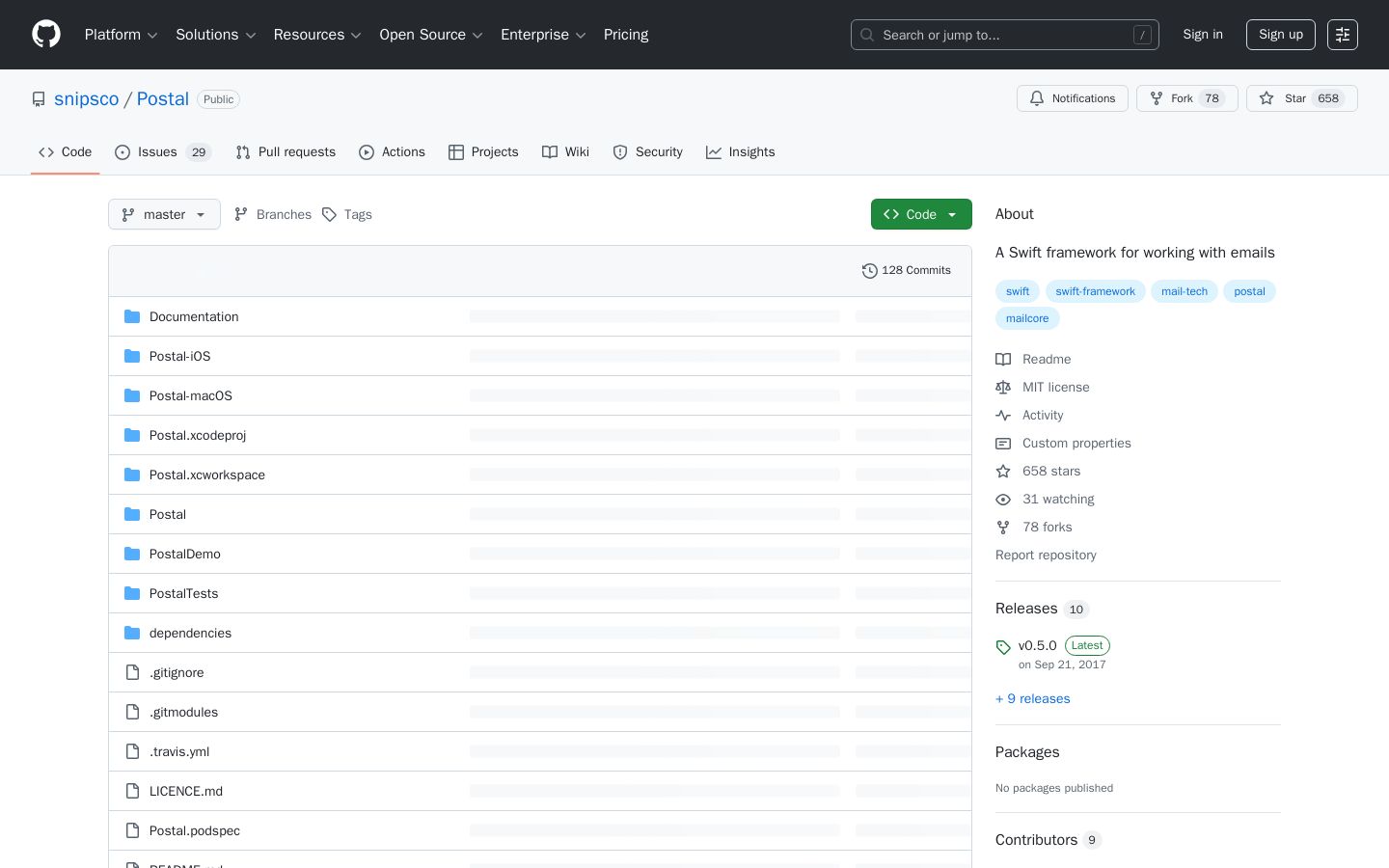Select the mail-tech topic tag

click(1185, 291)
